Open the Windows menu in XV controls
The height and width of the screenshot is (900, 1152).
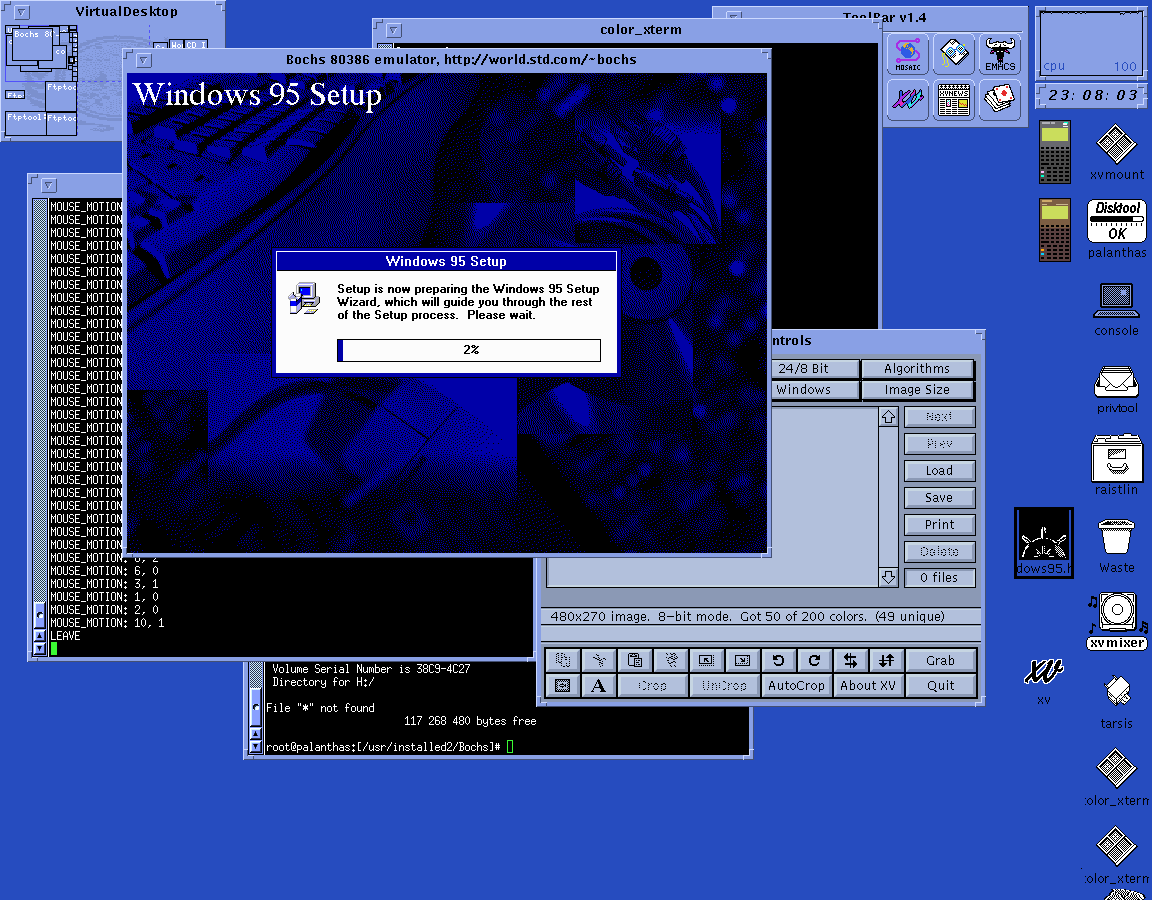pyautogui.click(x=814, y=390)
